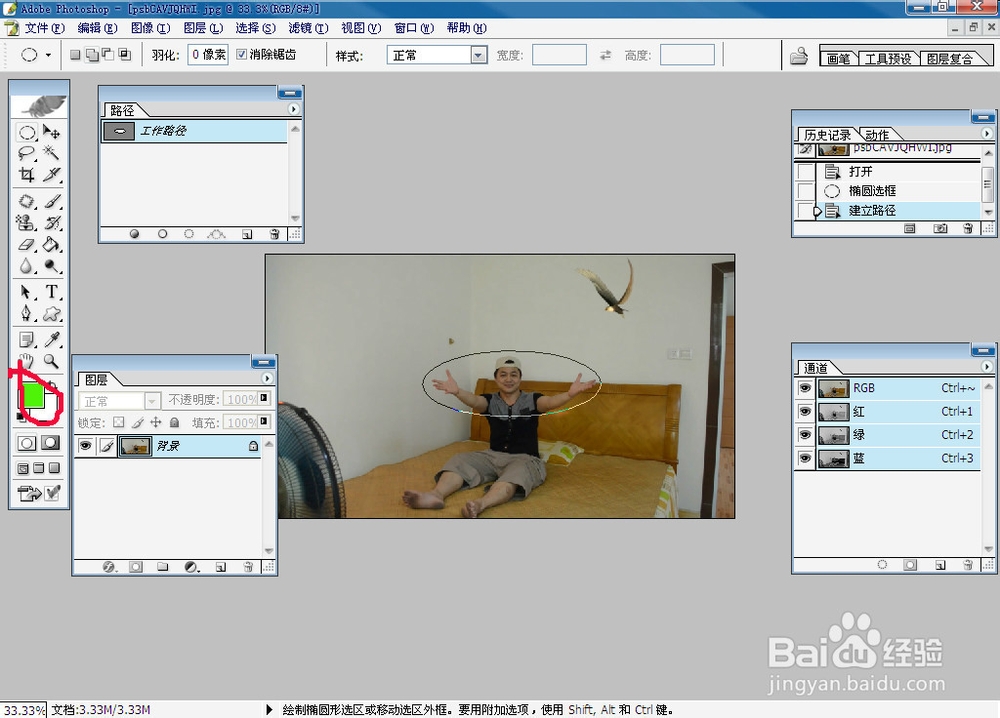Open the Channels panel flyout menu
The width and height of the screenshot is (1000, 718).
[x=987, y=367]
